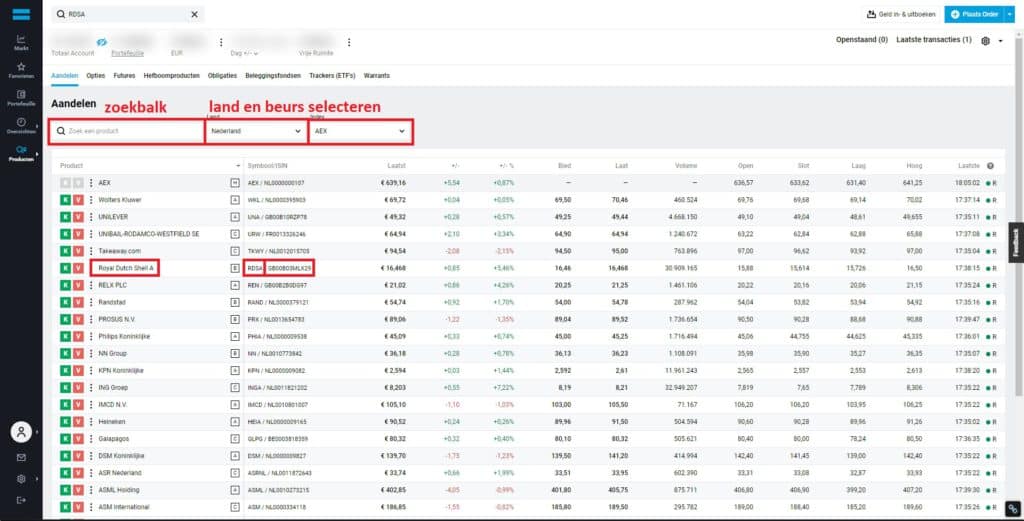Viewport: 1024px width, 521px height.
Task: Open the ASR Nederland product name
Action: click(120, 473)
